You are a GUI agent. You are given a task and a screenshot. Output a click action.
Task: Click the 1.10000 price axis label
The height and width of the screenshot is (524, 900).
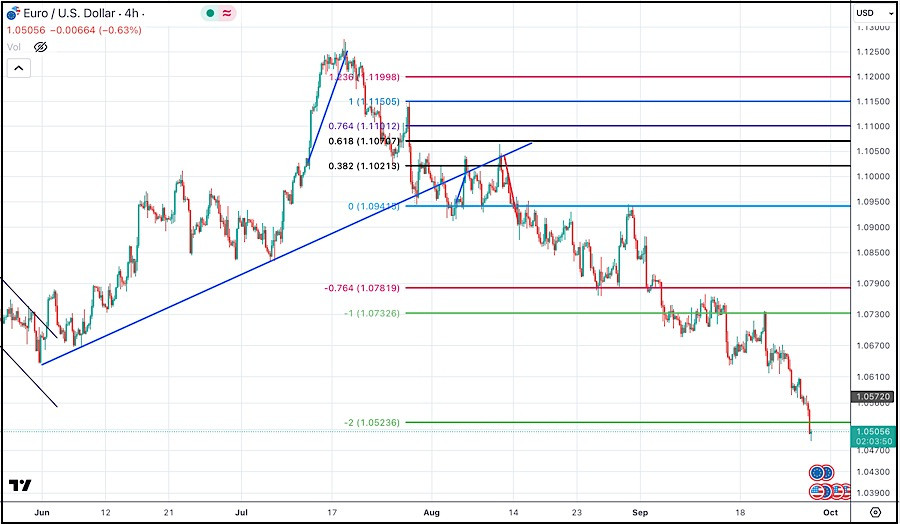pyautogui.click(x=872, y=176)
